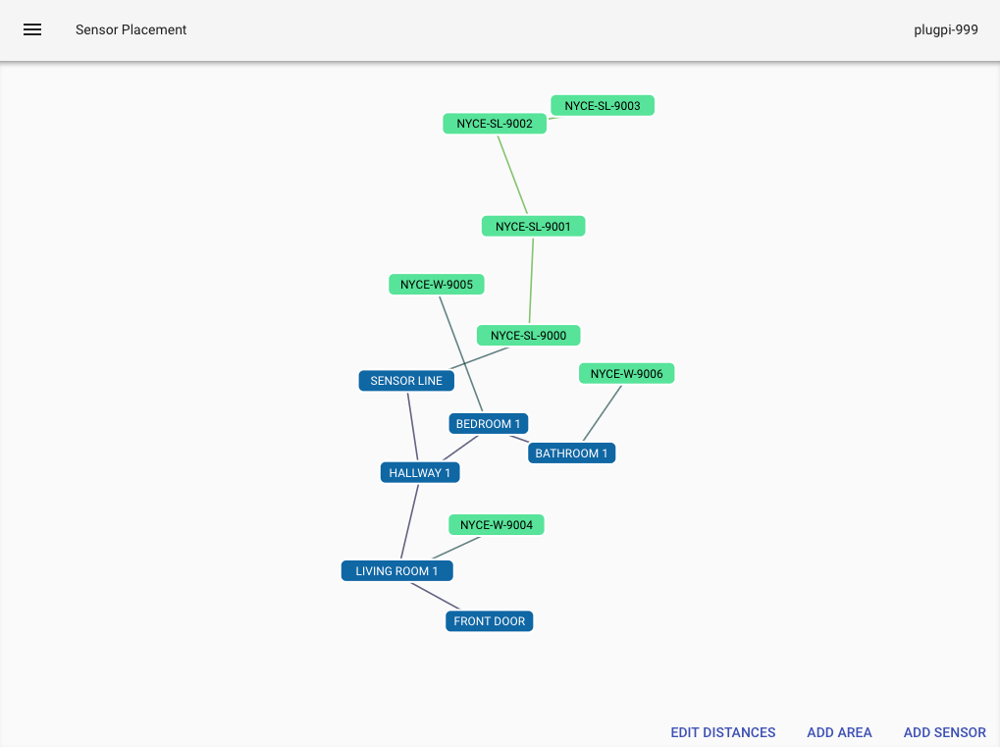This screenshot has height=747, width=1000.
Task: Select the NYCE-SL-9001 sensor node
Action: (x=533, y=226)
